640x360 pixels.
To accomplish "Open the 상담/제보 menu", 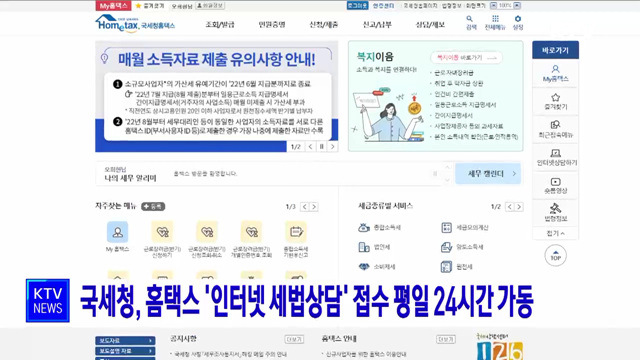I will click(430, 24).
